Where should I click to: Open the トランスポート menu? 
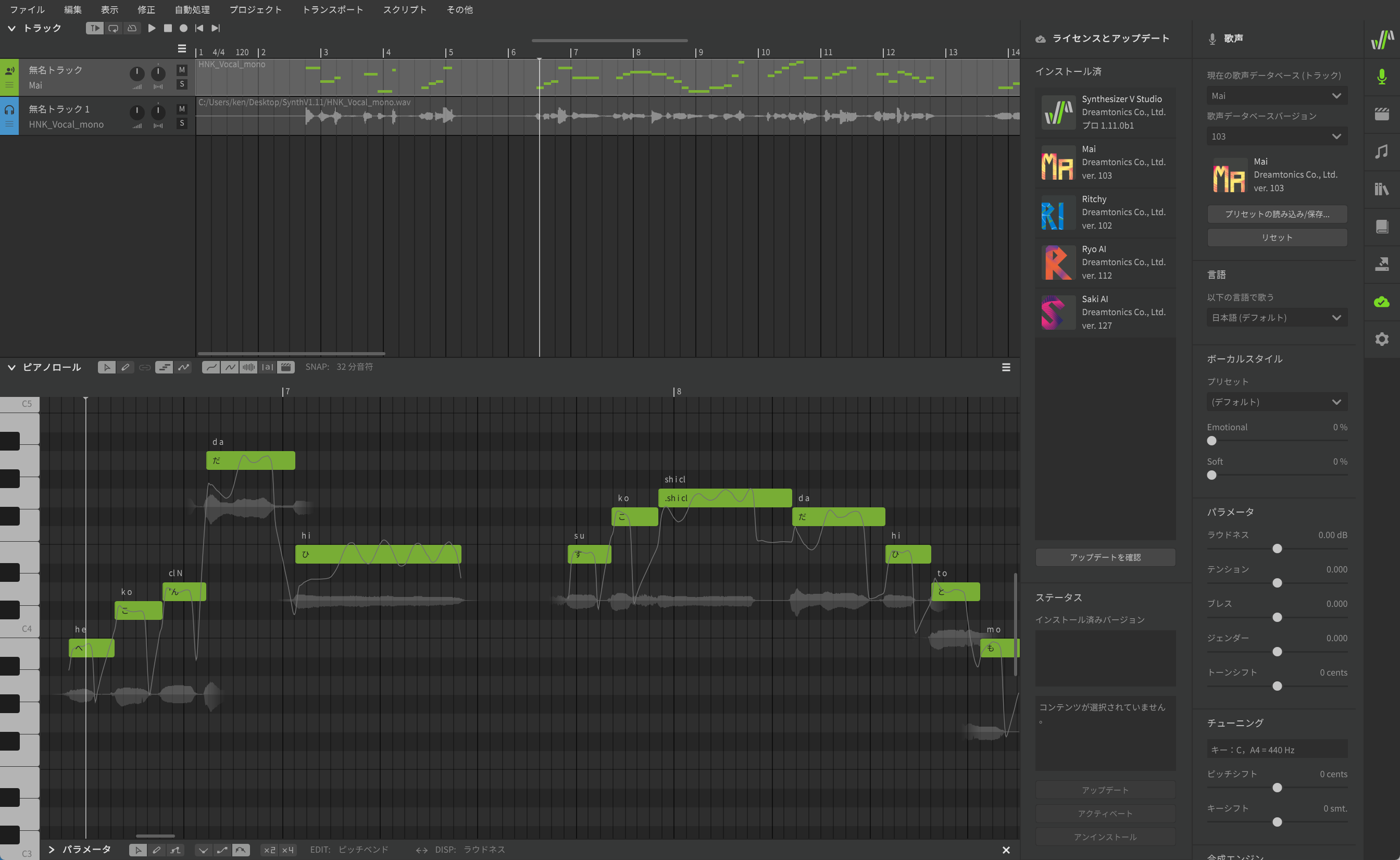(x=333, y=9)
